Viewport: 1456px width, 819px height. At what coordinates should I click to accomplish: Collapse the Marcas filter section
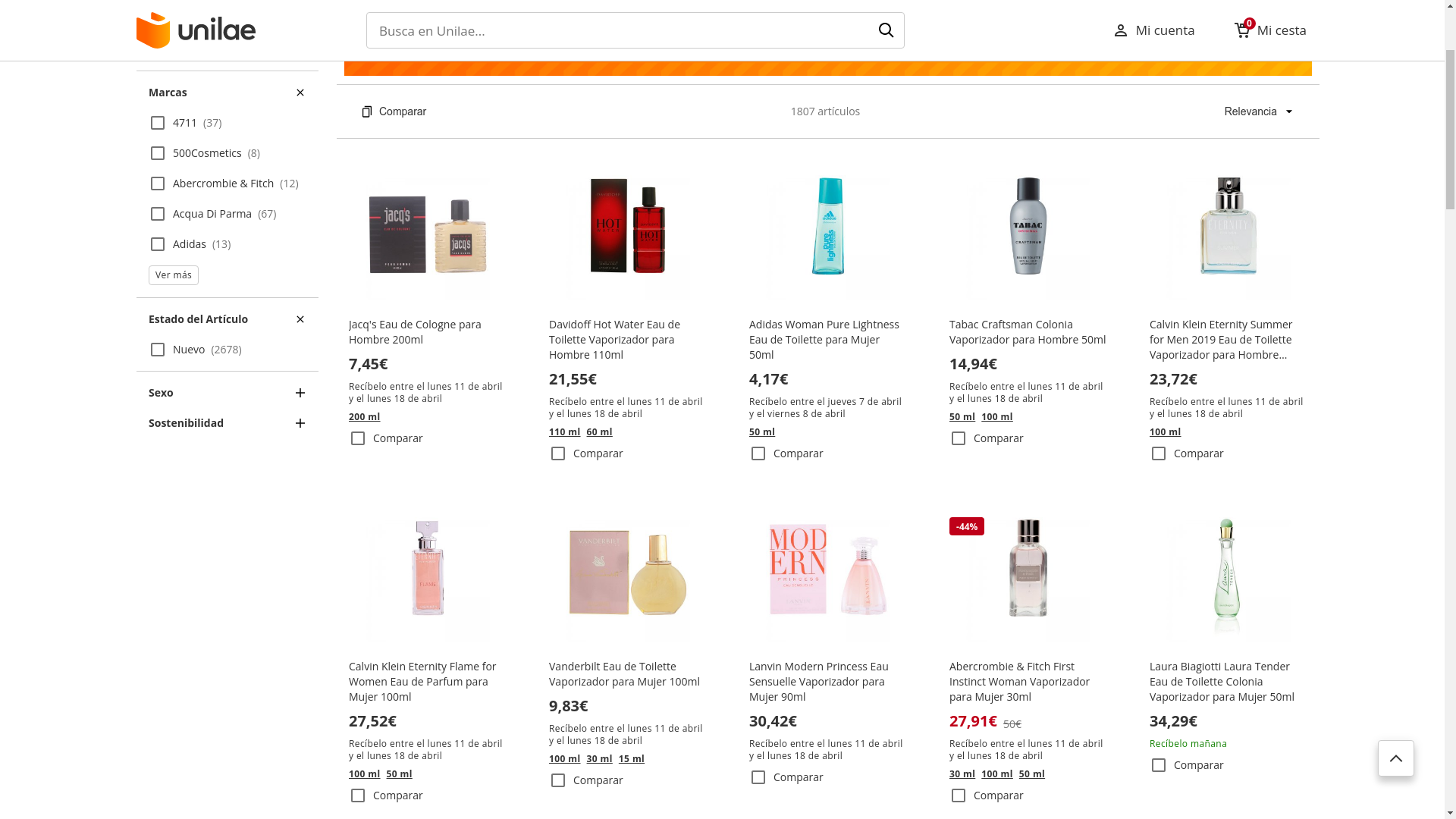tap(300, 93)
